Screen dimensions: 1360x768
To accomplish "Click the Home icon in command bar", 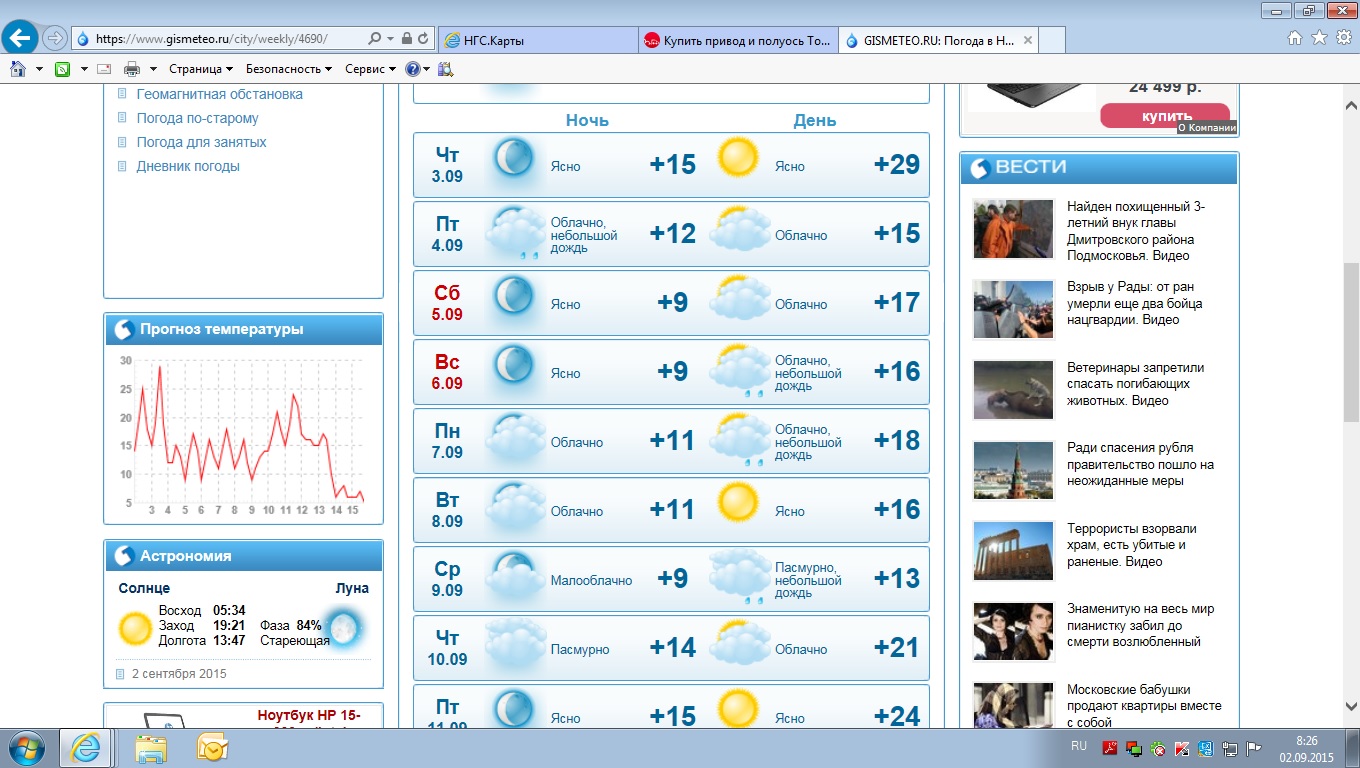I will click(17, 69).
